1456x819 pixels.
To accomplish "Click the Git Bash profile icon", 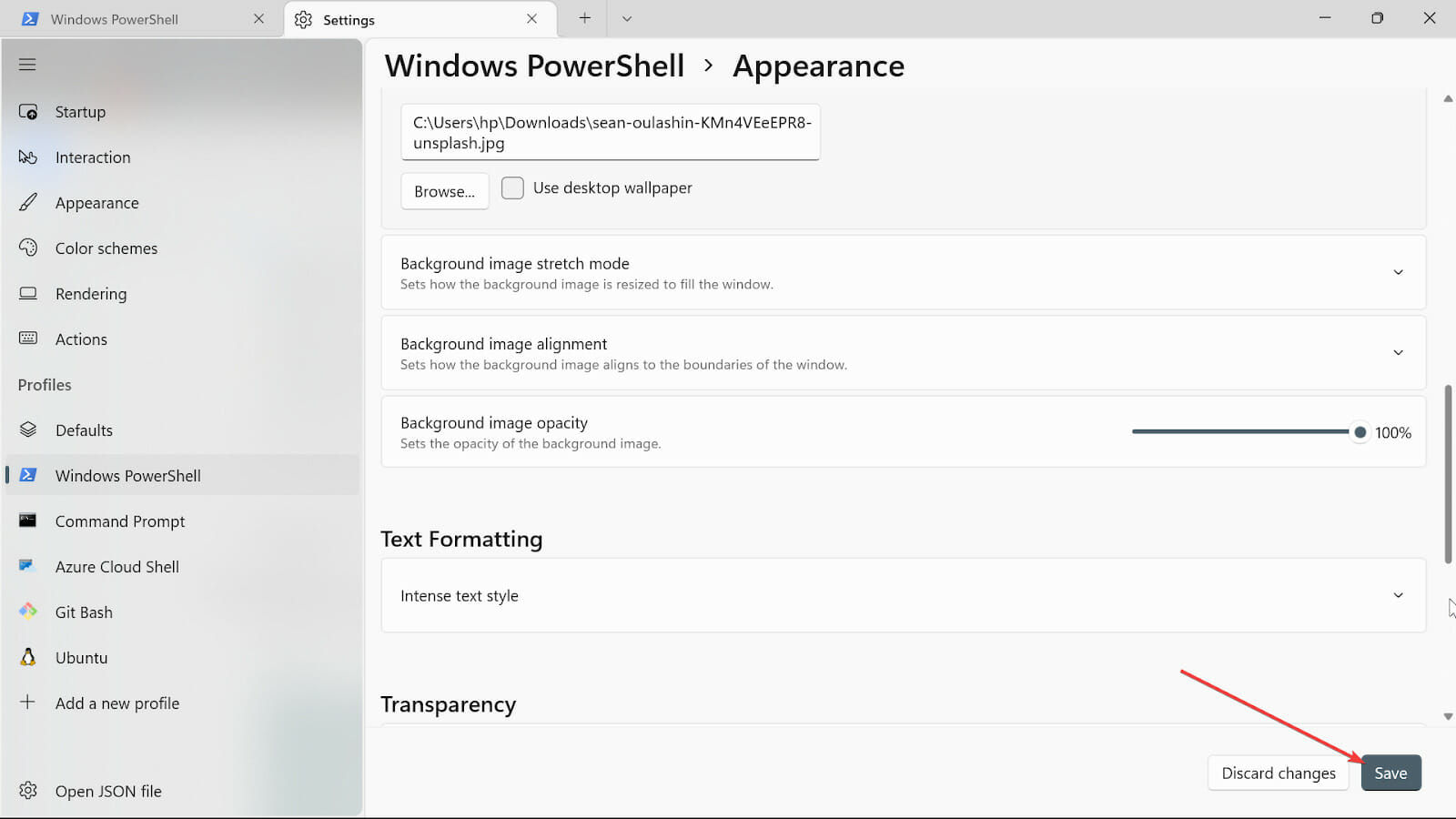I will pyautogui.click(x=28, y=612).
